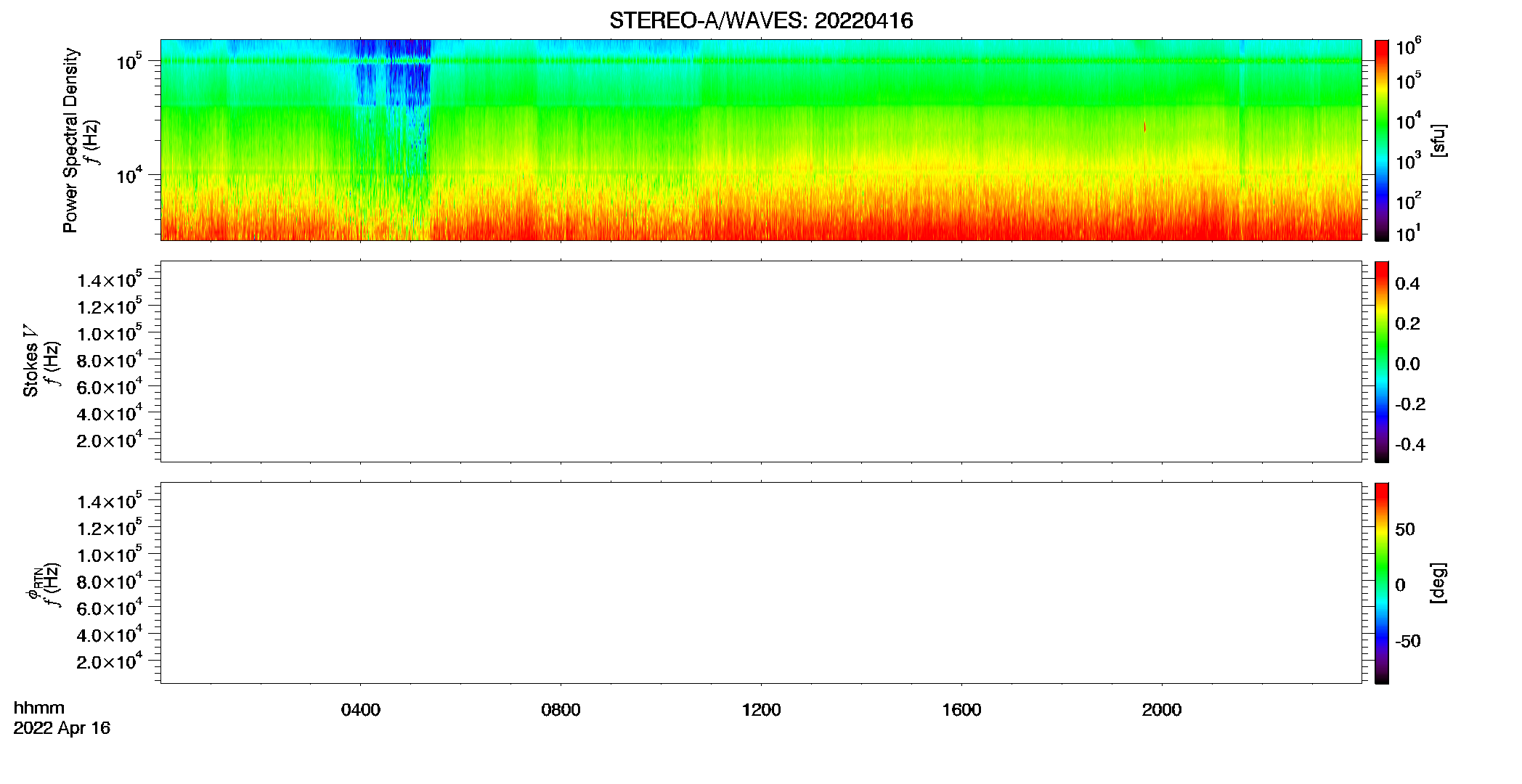Click the 2.0×10^4 tick in phi panel
The height and width of the screenshot is (784, 1522).
coord(109,661)
